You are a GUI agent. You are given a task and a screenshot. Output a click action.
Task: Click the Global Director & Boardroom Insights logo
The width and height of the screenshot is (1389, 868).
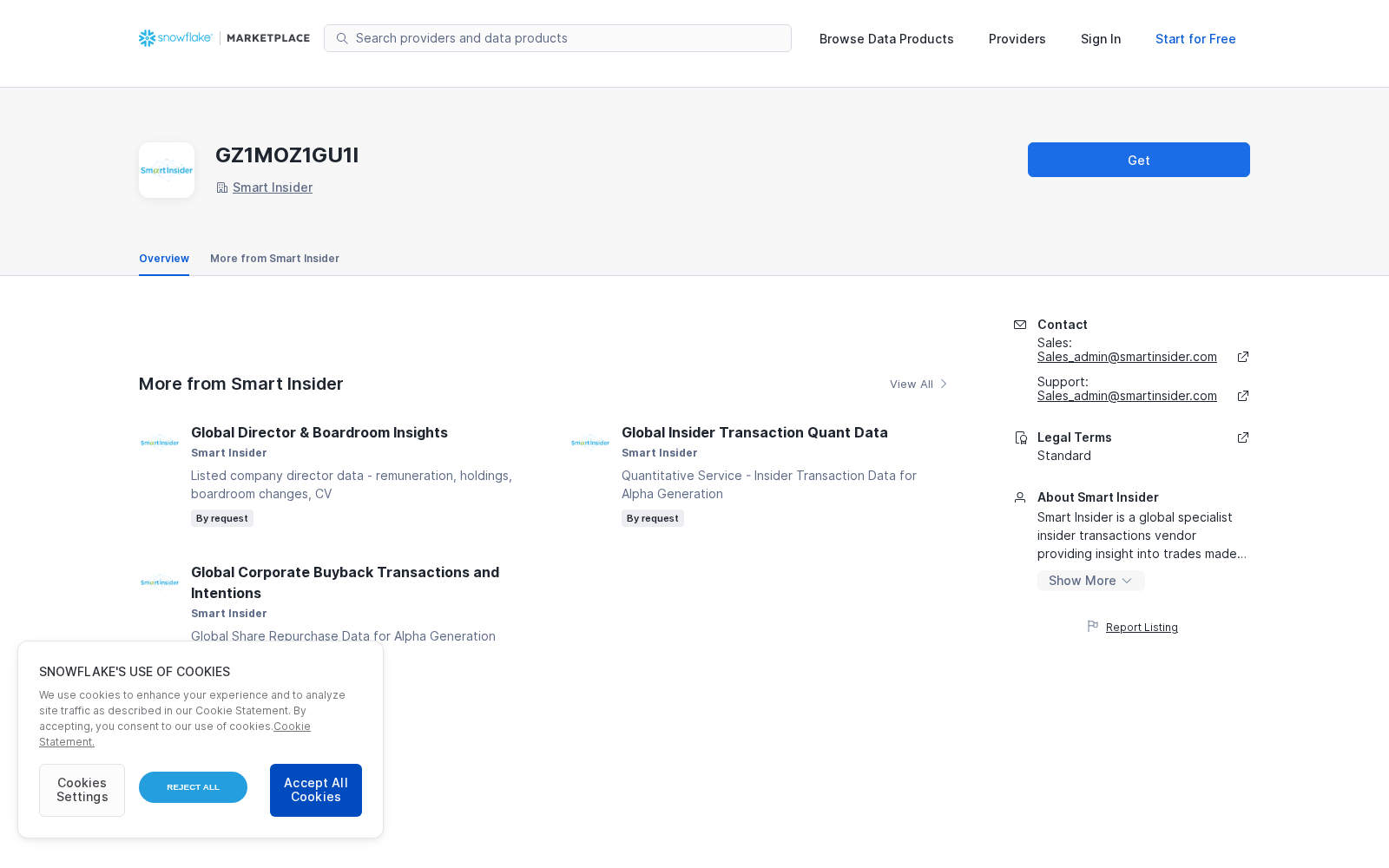click(160, 443)
